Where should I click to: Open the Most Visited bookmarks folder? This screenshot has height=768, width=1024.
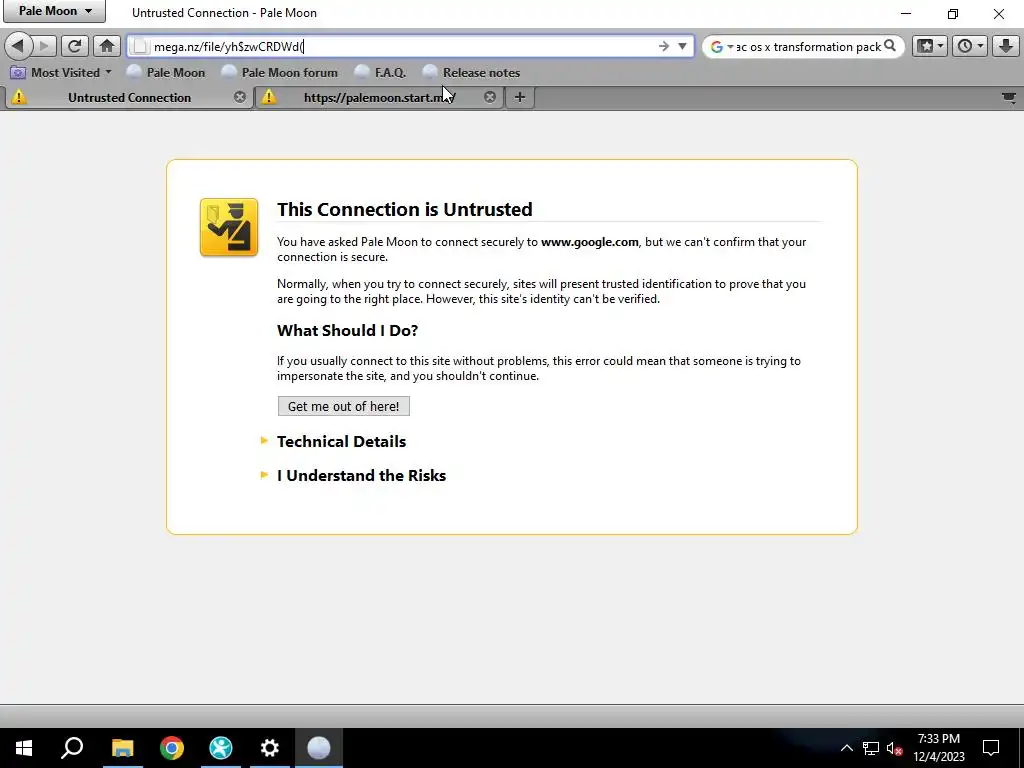click(61, 72)
